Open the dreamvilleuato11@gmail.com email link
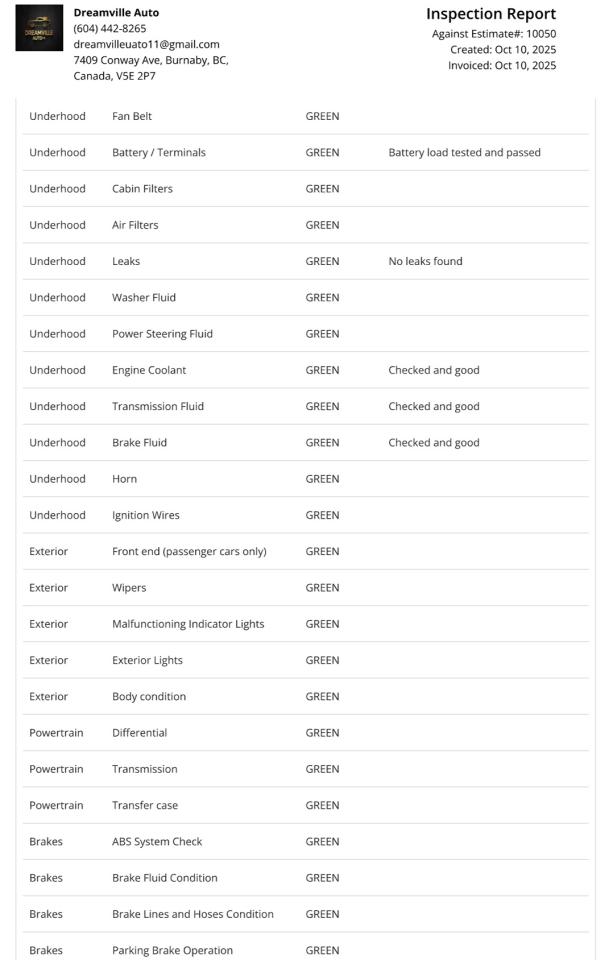 click(x=146, y=44)
